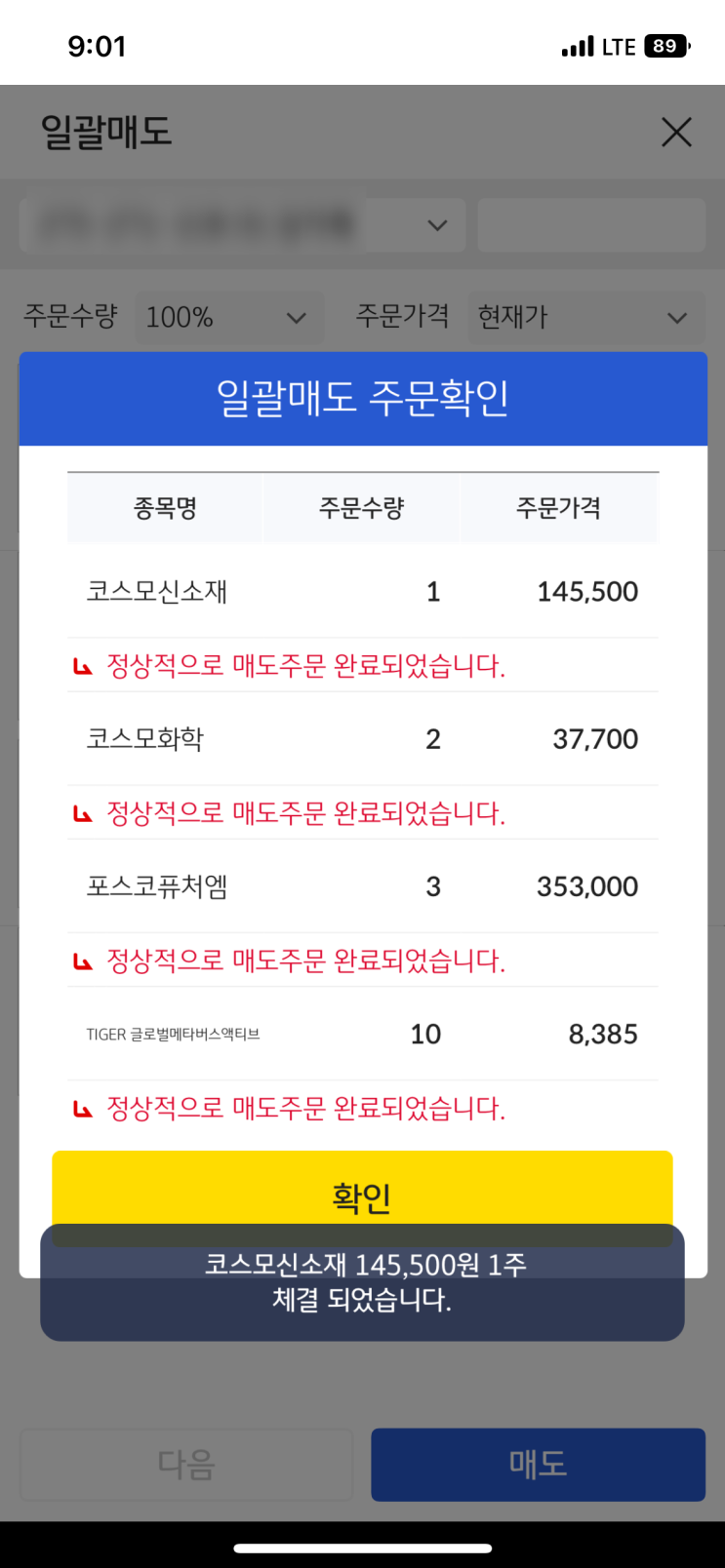Select the 코스모화학 order row
This screenshot has height=1568, width=725.
click(362, 739)
